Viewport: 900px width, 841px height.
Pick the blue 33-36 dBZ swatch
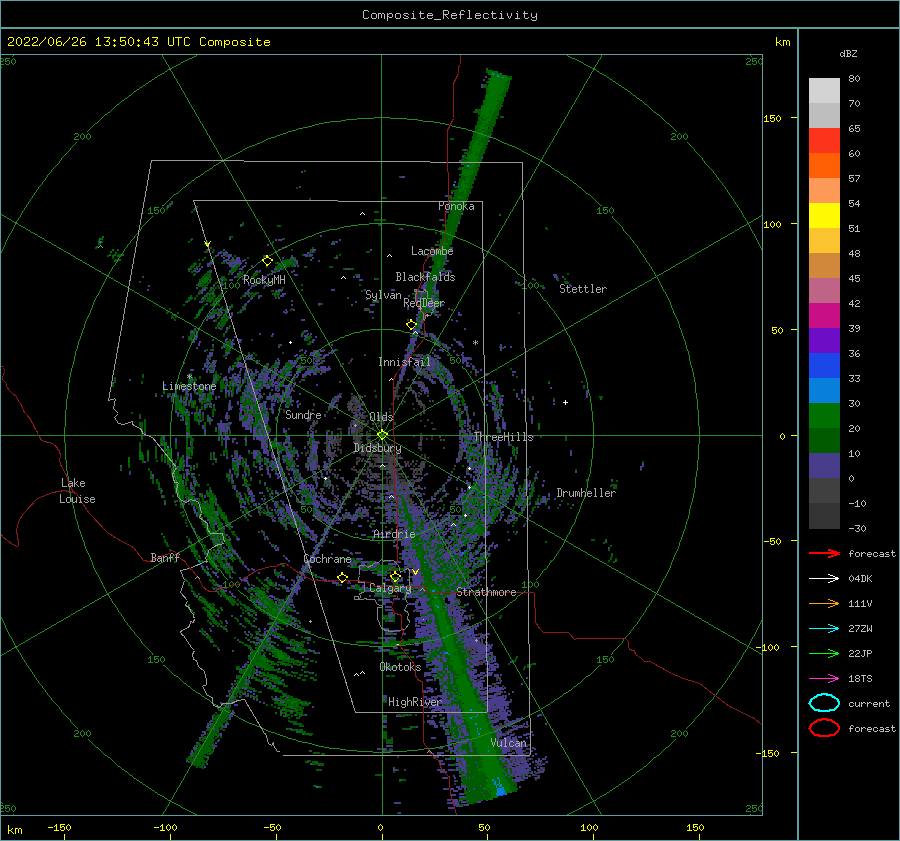(x=824, y=366)
